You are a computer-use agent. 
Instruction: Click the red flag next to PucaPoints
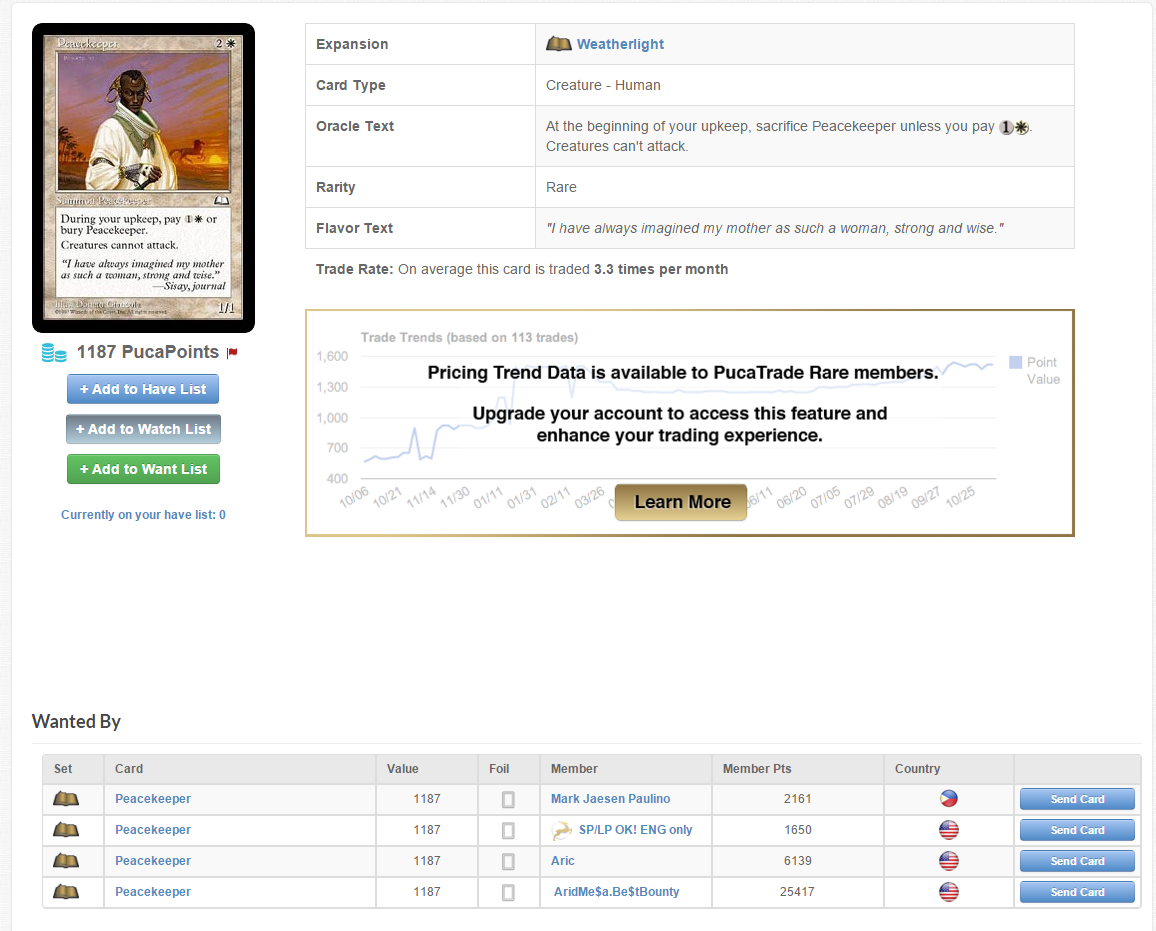click(232, 353)
